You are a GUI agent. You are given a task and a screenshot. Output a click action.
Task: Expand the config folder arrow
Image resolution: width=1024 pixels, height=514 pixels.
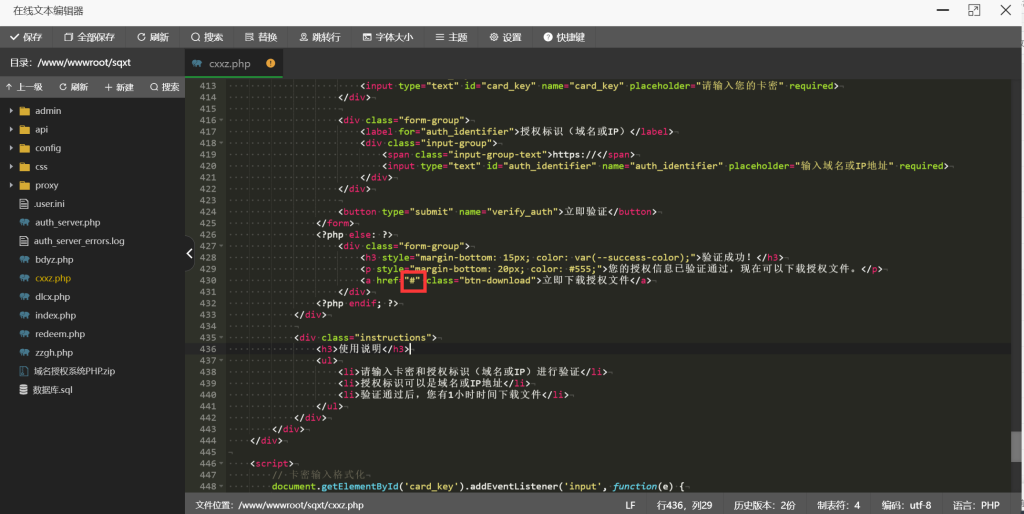(11, 148)
